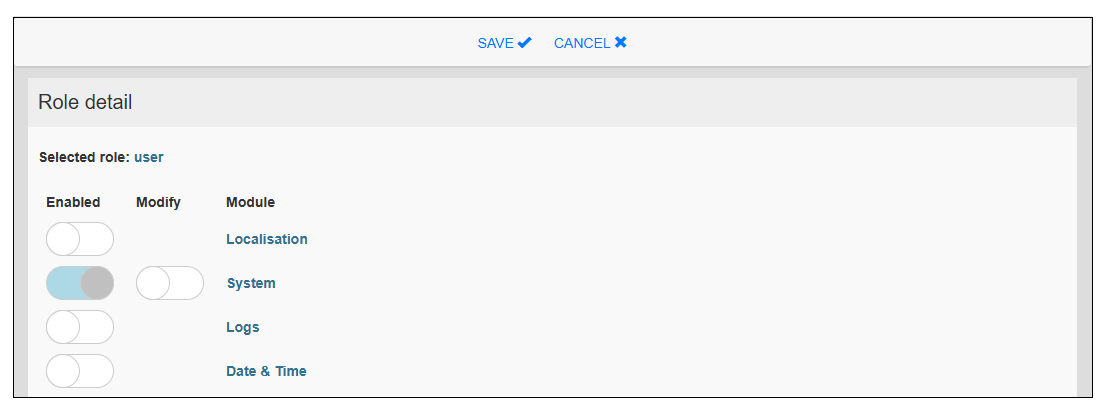Click the gray knob on System switch
The image size is (1105, 412).
coord(97,284)
